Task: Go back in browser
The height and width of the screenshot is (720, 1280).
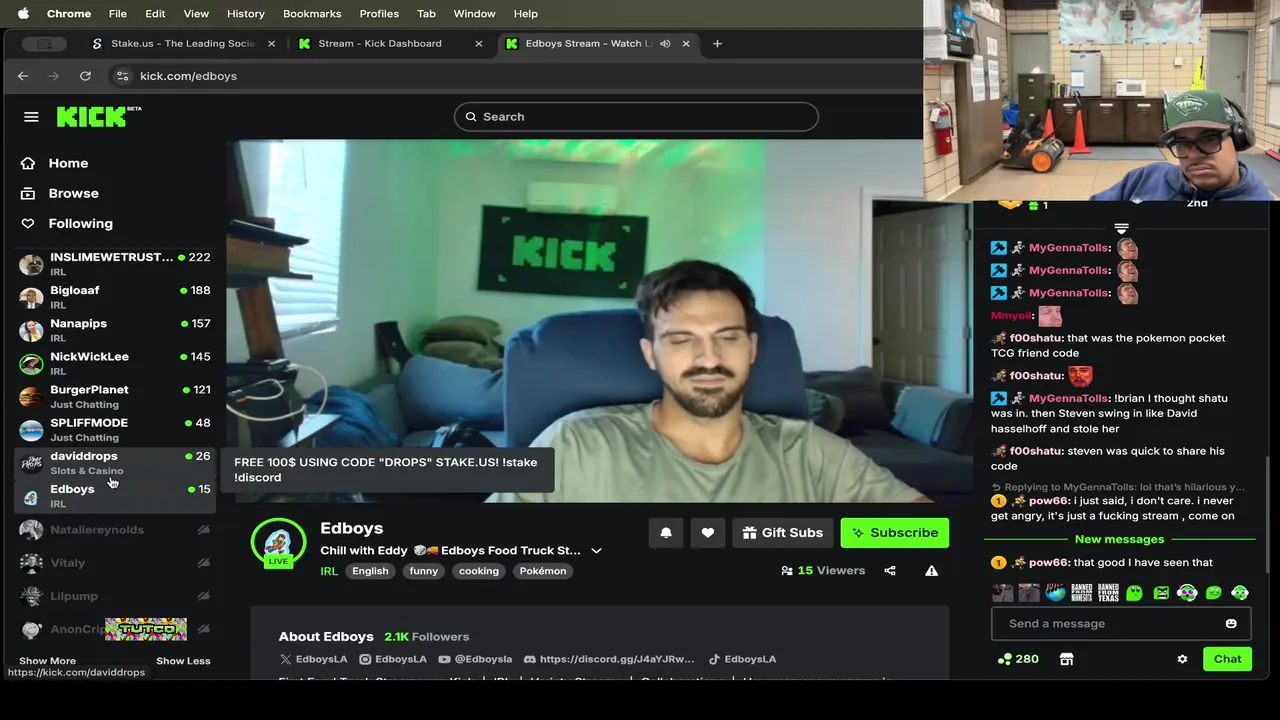Action: (23, 76)
